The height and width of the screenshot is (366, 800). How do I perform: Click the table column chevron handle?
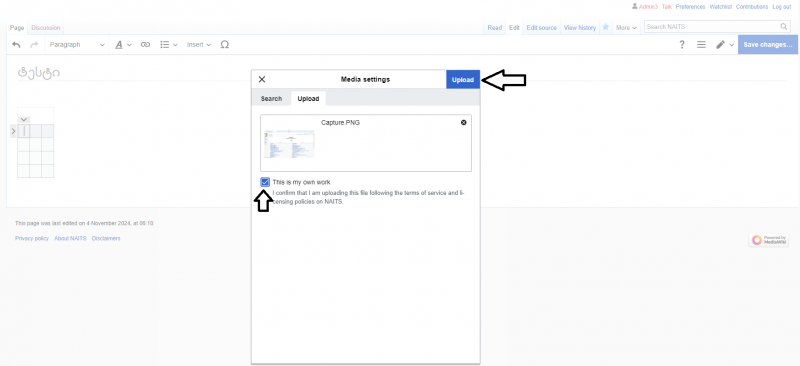coord(23,119)
